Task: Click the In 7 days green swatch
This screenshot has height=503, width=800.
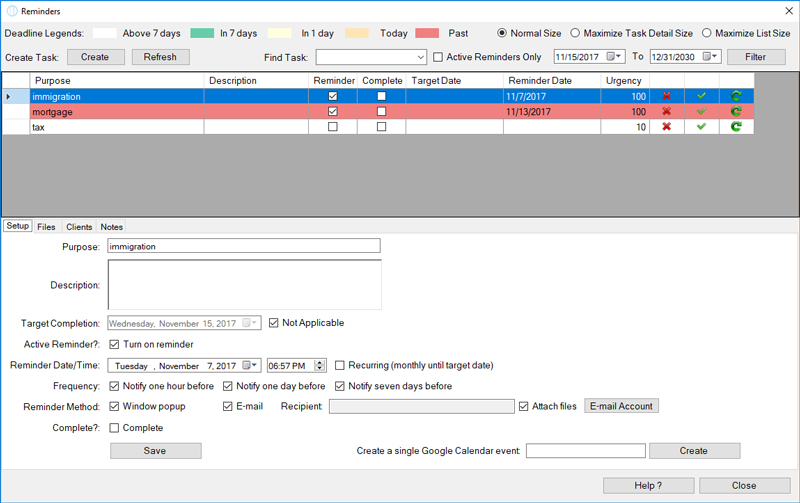Action: [202, 33]
